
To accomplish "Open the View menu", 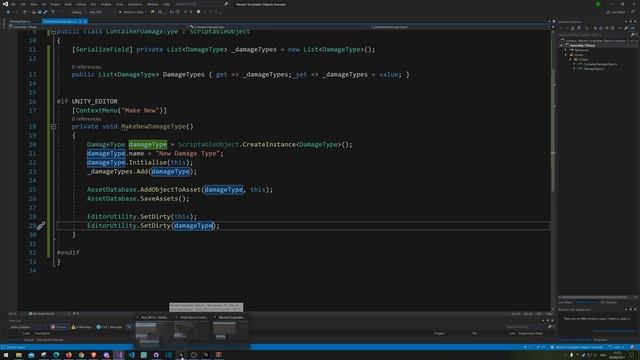I will [x=33, y=4].
